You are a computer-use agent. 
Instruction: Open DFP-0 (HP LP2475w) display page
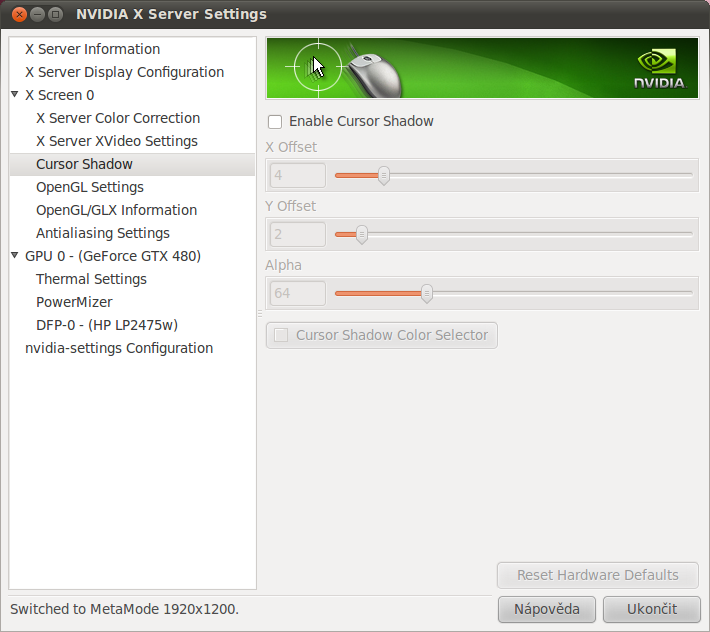[107, 326]
